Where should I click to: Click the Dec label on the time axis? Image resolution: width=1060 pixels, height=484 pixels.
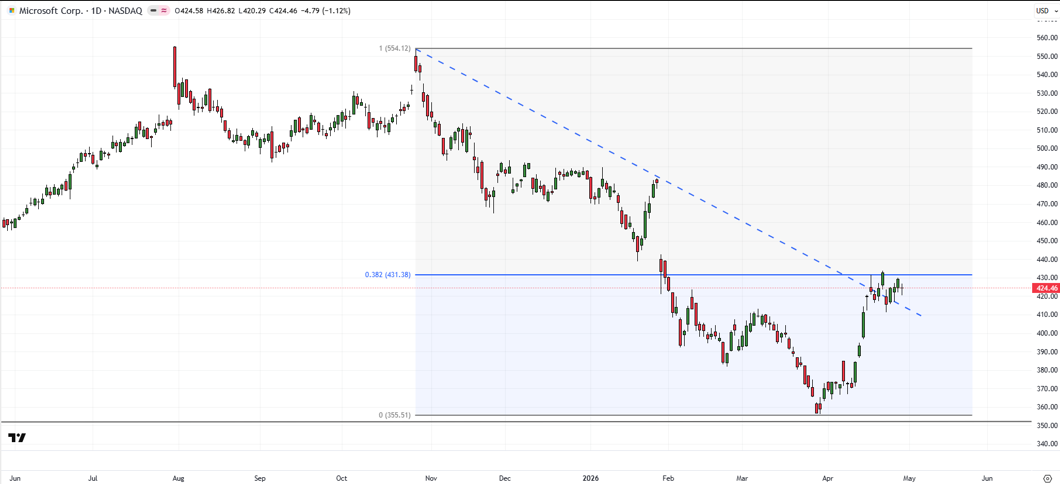point(504,477)
